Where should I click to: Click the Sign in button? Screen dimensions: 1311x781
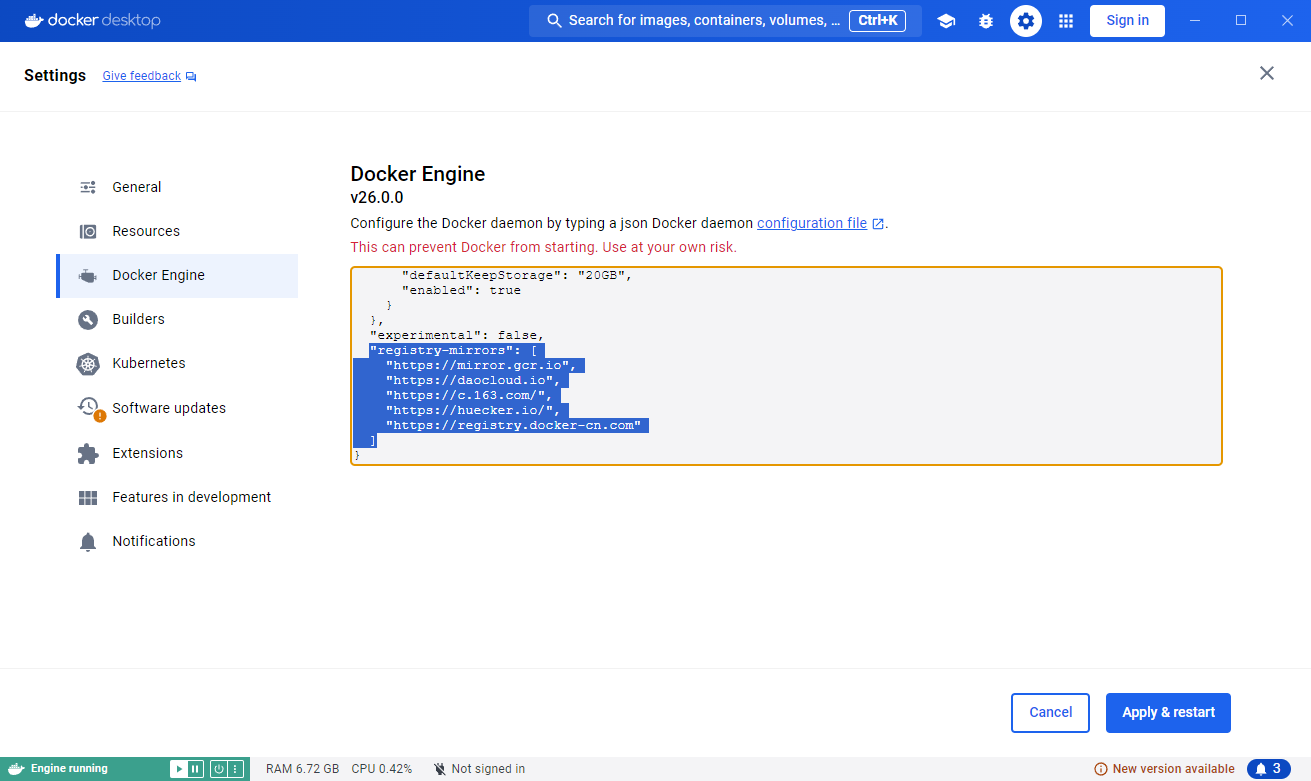click(x=1127, y=20)
